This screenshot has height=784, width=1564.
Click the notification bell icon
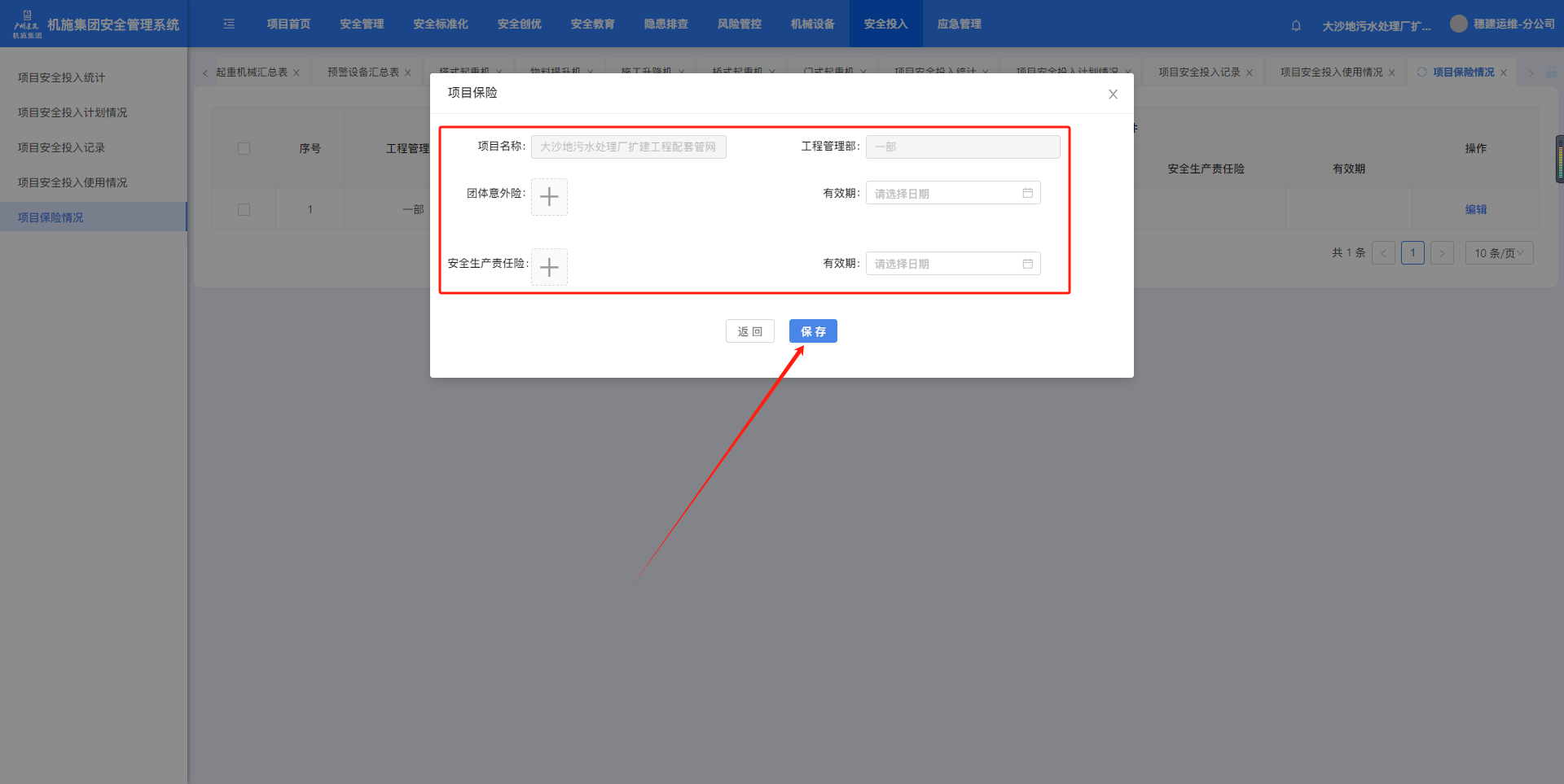point(1296,25)
